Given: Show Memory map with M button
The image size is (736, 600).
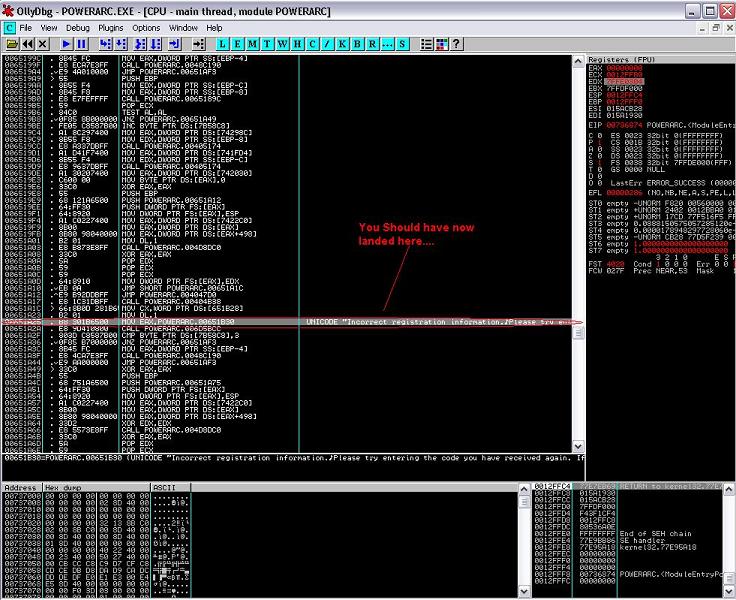Looking at the screenshot, I should click(253, 44).
